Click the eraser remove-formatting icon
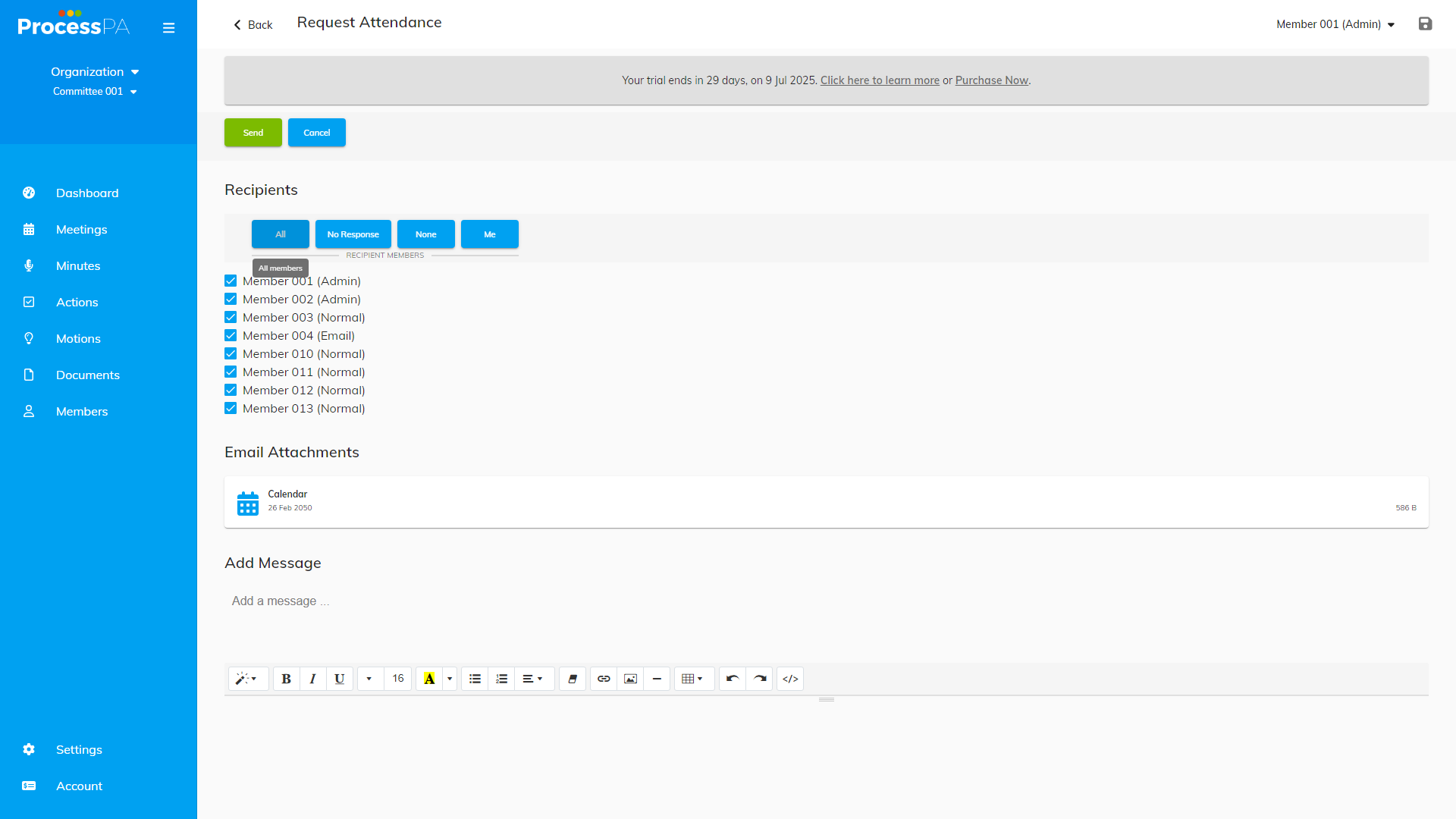 [x=573, y=679]
